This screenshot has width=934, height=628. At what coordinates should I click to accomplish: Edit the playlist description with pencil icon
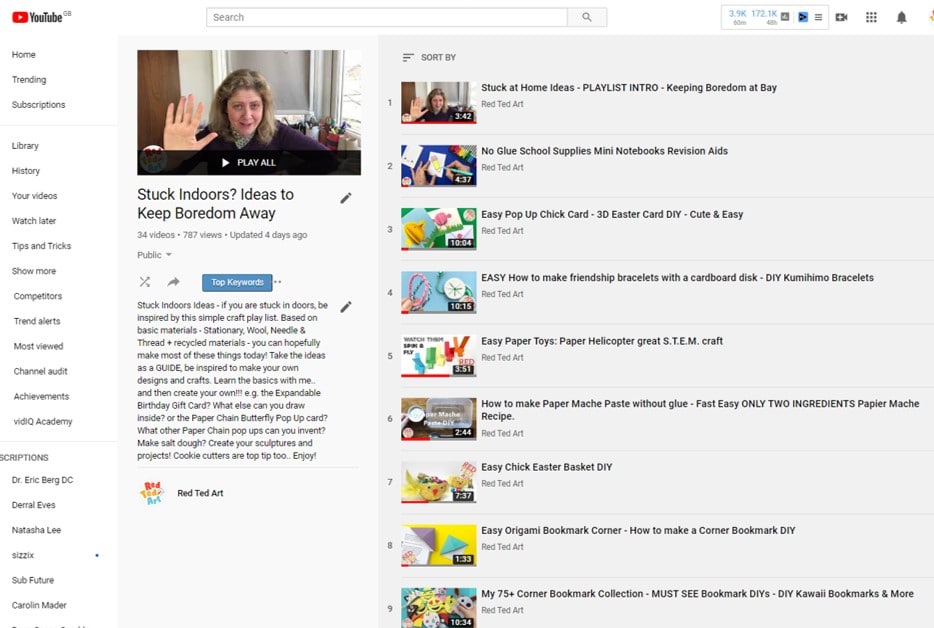point(345,307)
